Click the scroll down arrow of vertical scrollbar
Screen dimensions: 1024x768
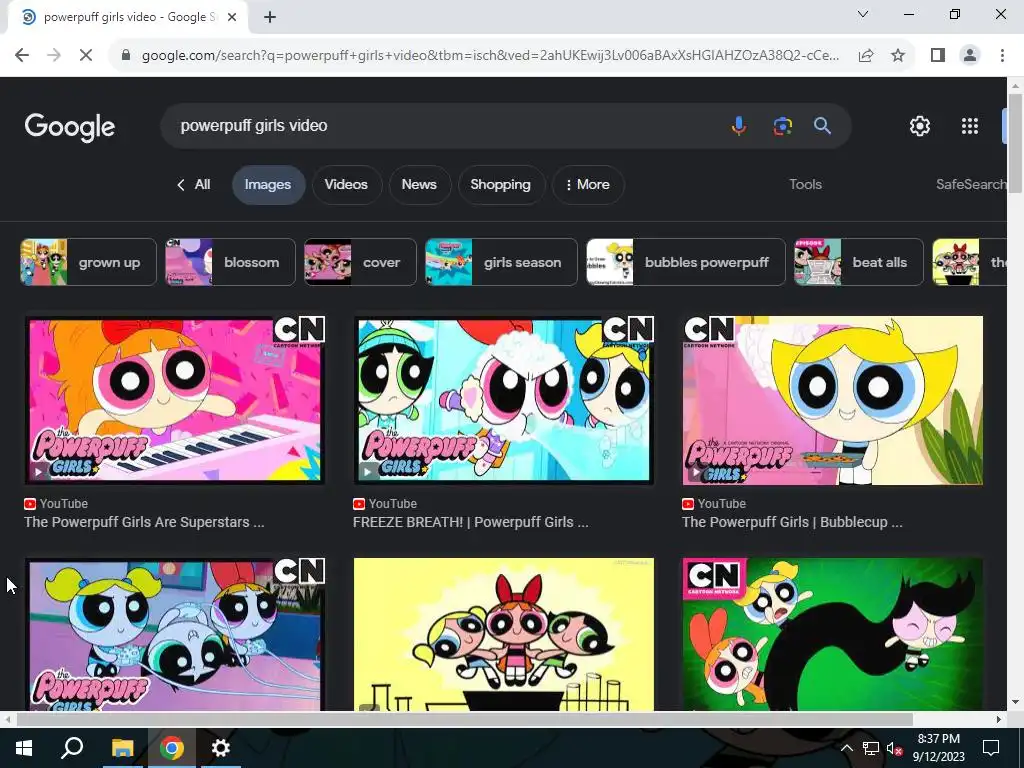click(1015, 702)
